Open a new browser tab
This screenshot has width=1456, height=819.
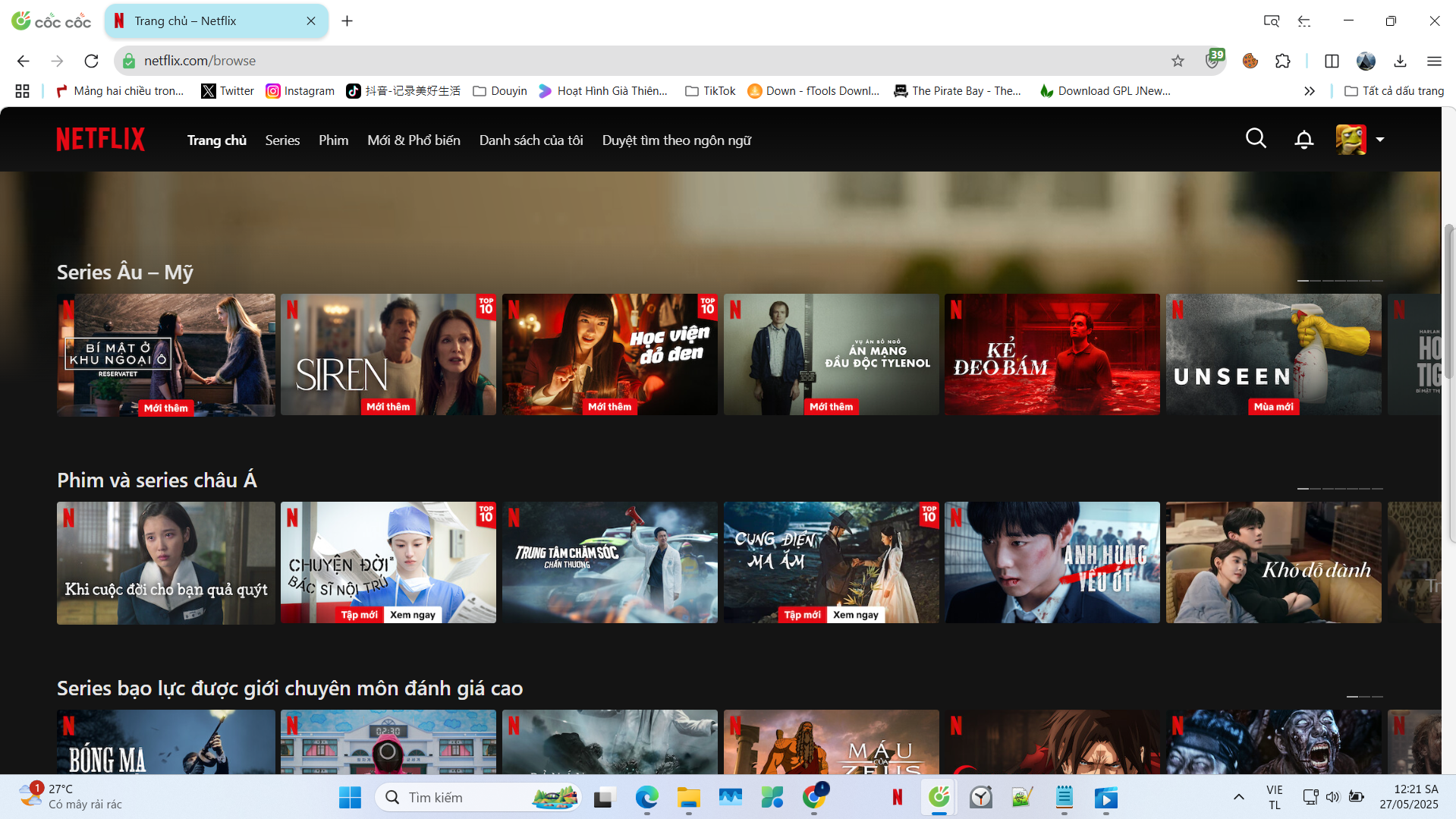(x=347, y=21)
